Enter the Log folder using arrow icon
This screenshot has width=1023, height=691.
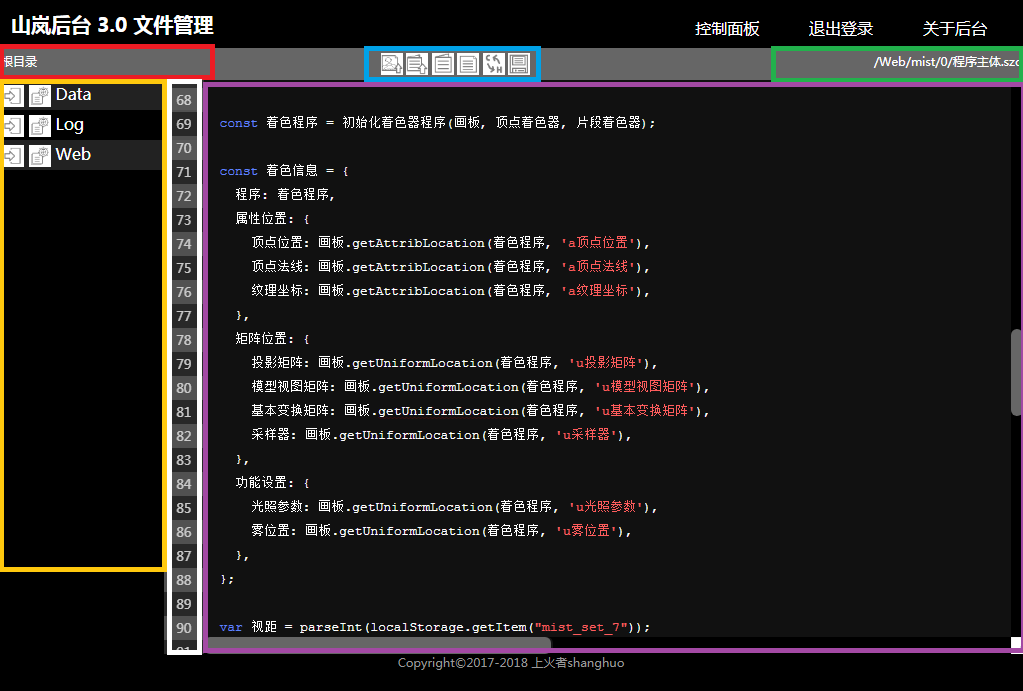(13, 126)
